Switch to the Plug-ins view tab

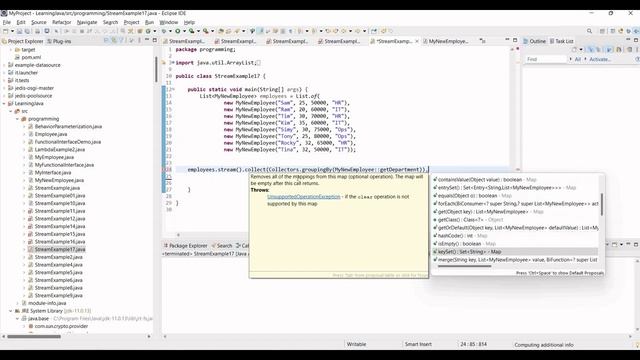tap(59, 41)
